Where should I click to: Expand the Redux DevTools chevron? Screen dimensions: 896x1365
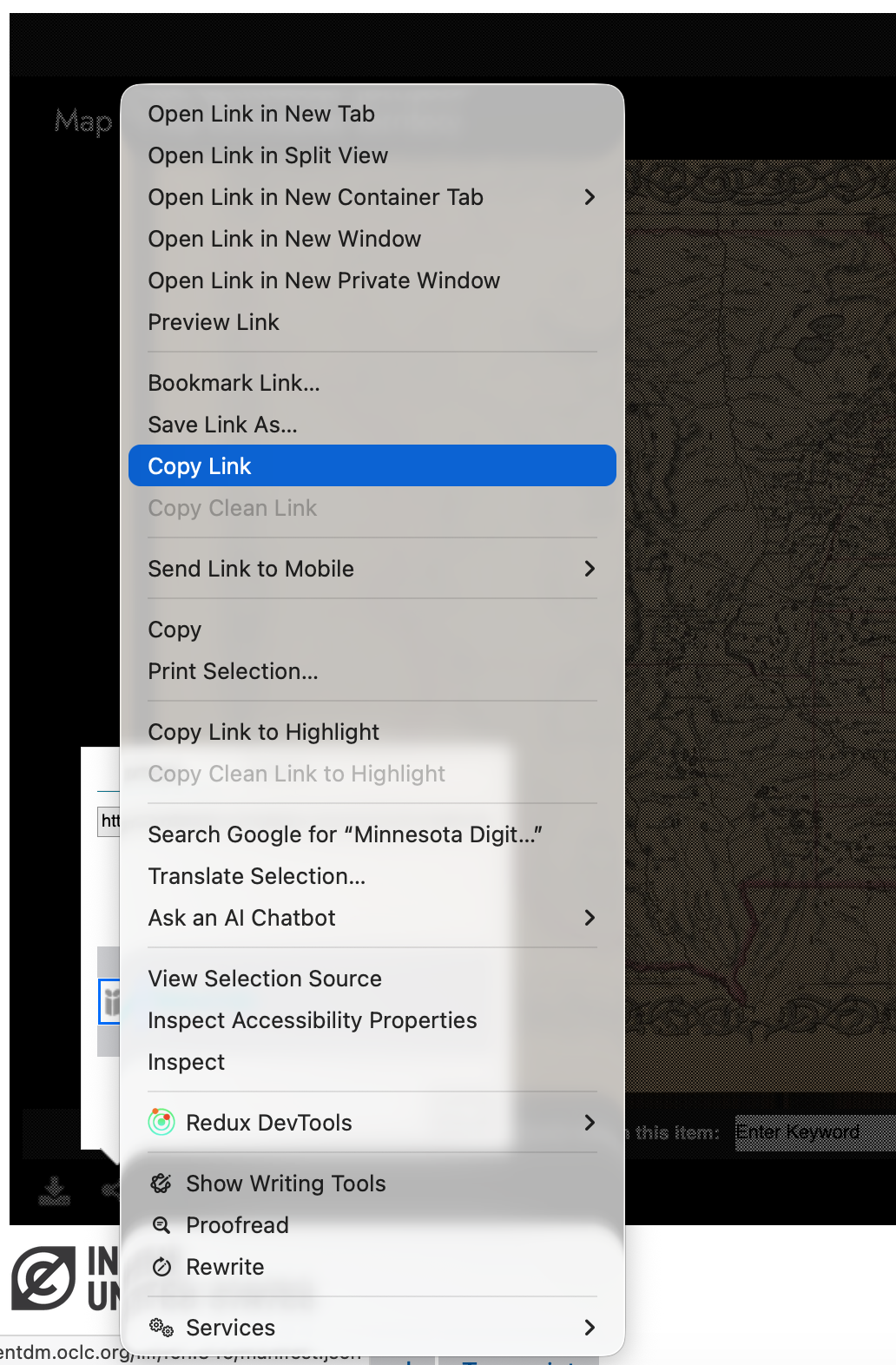point(590,1123)
